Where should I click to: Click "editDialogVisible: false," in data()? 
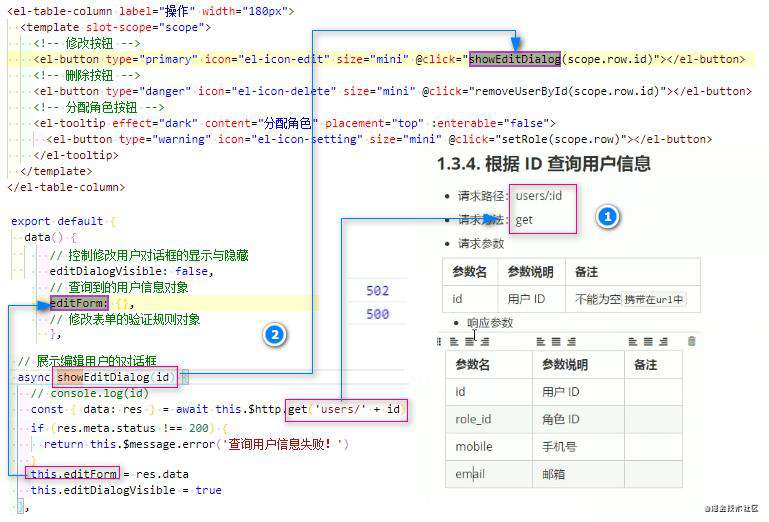coord(131,271)
